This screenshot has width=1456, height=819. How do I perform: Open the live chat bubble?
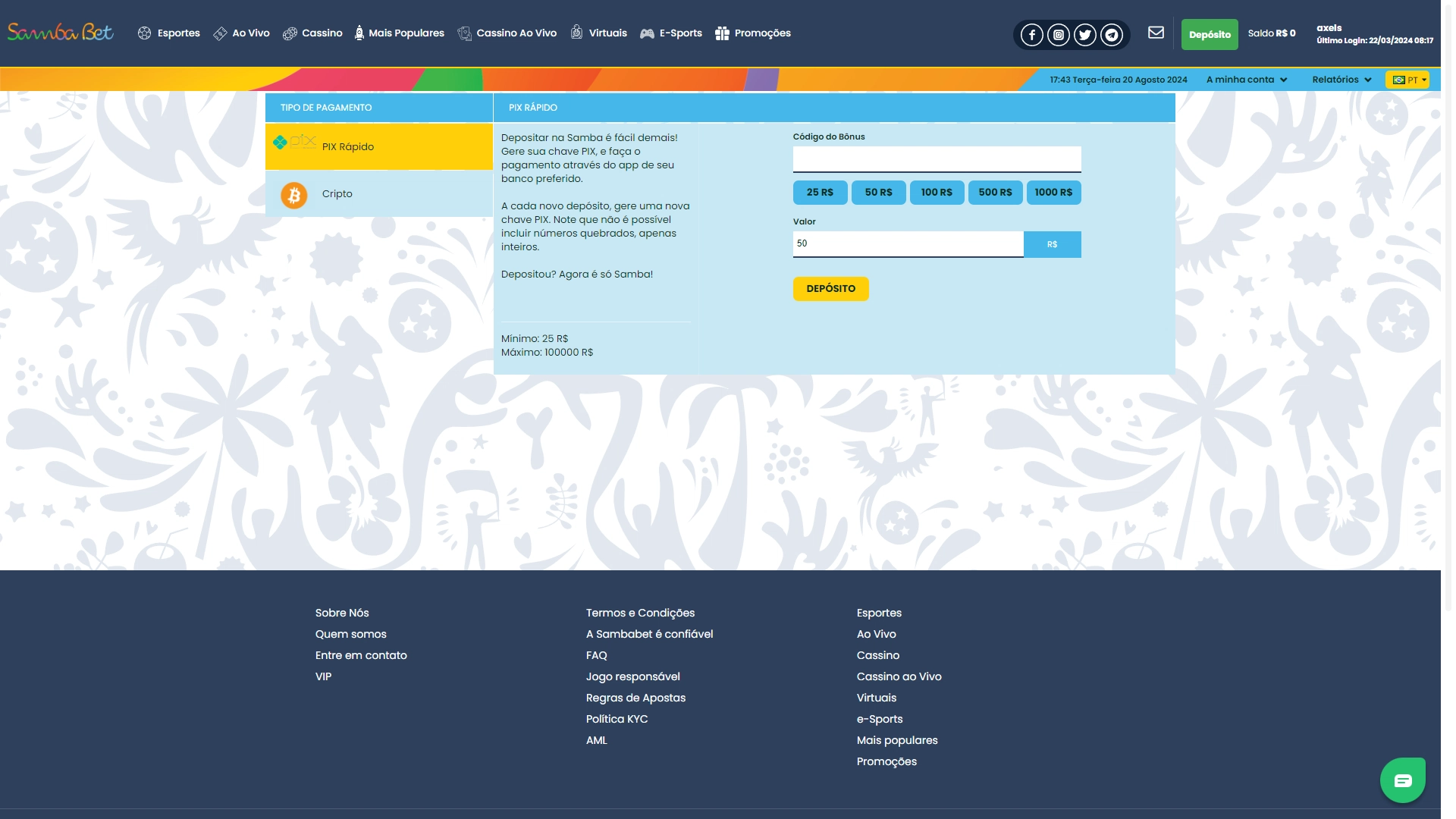coord(1403,780)
